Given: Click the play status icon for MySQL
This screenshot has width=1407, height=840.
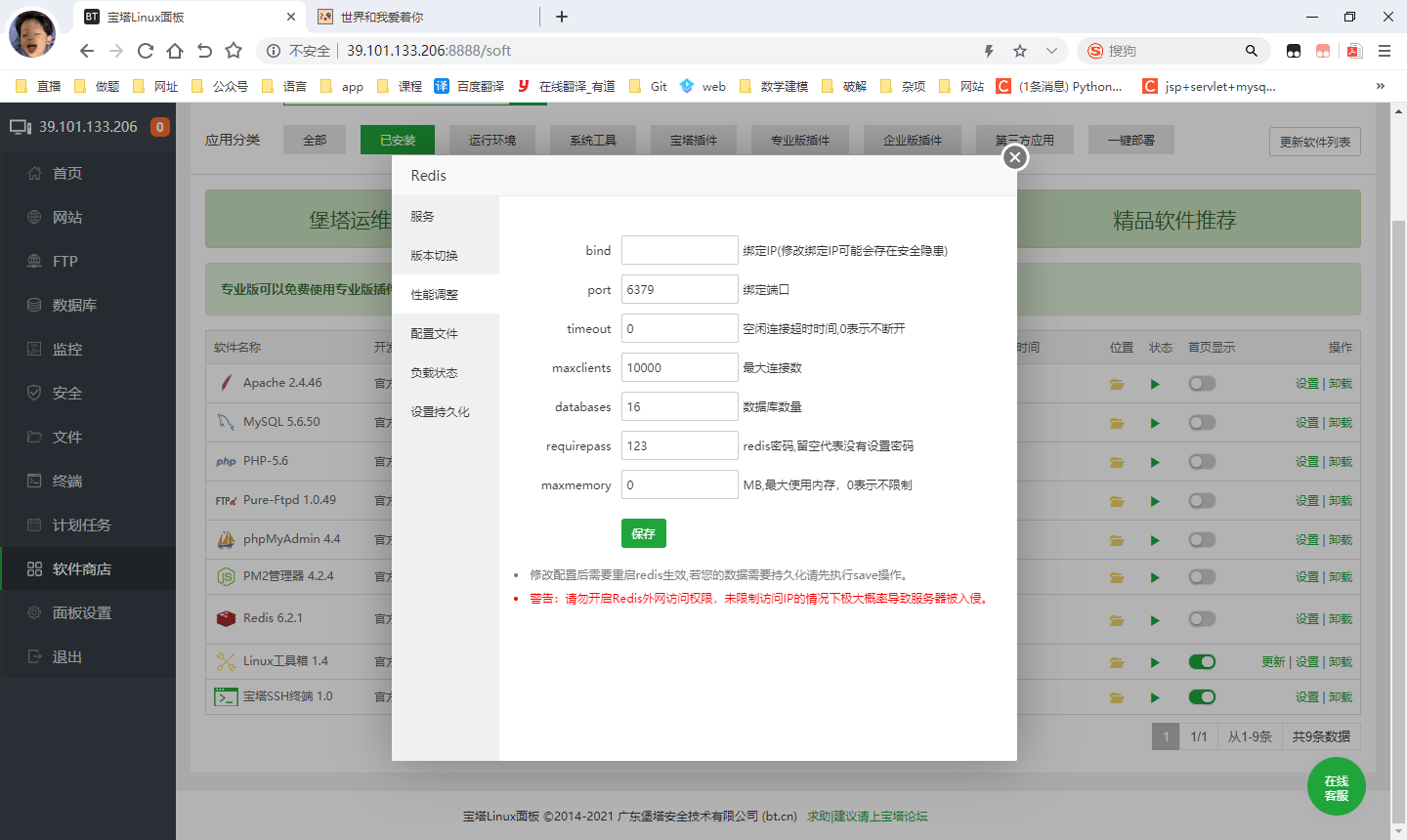Looking at the screenshot, I should click(1155, 423).
